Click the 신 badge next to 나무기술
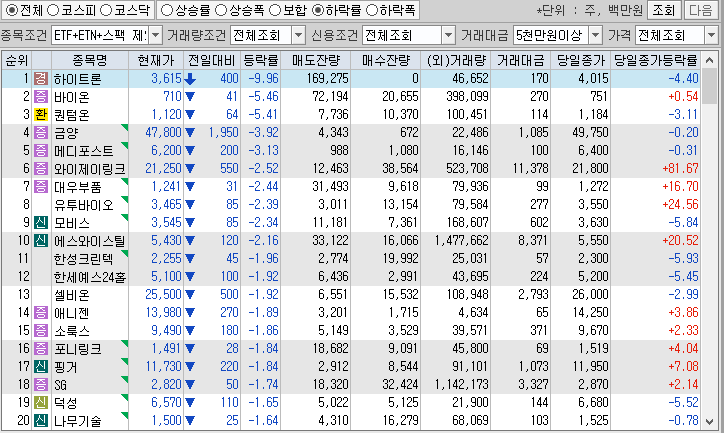Viewport: 724px width, 433px height. [x=41, y=421]
